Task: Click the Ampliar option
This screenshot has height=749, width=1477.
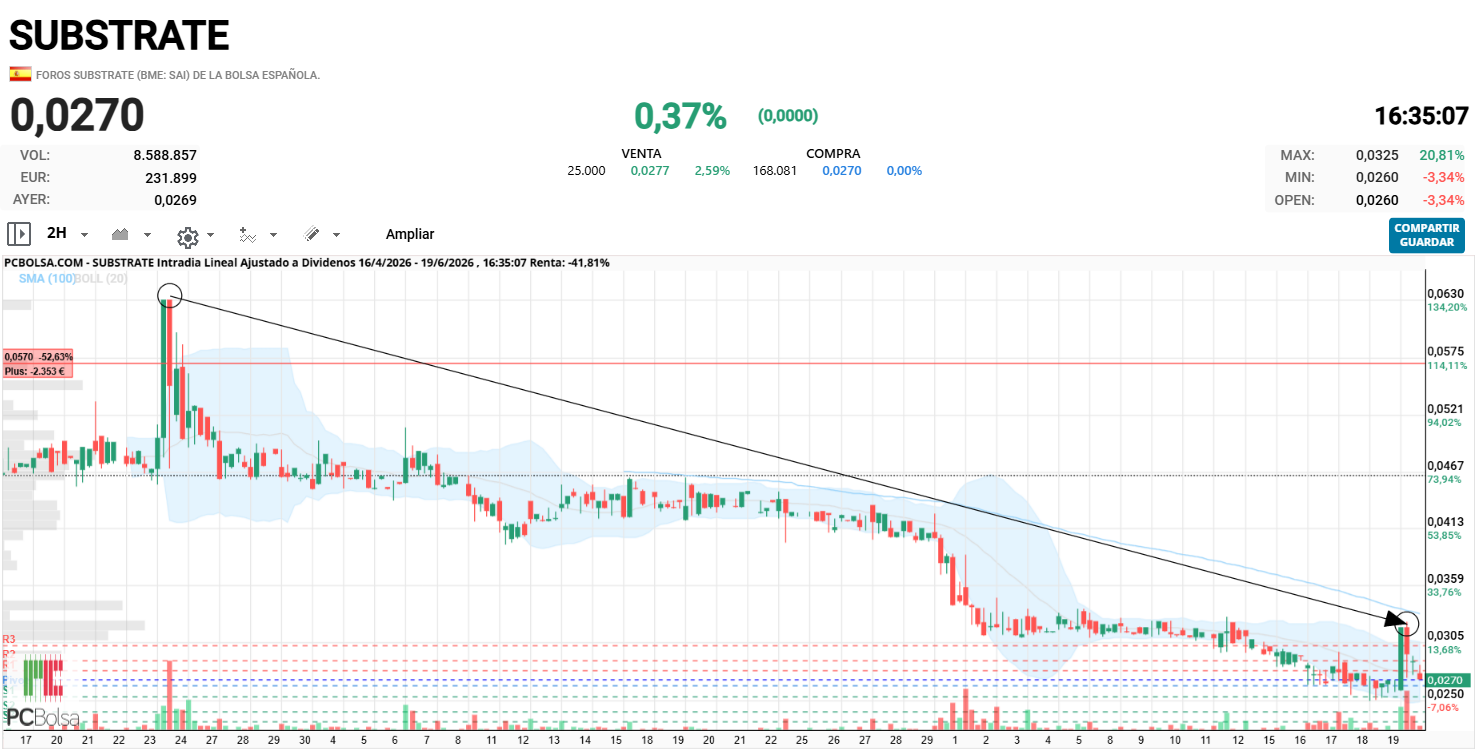Action: (410, 234)
